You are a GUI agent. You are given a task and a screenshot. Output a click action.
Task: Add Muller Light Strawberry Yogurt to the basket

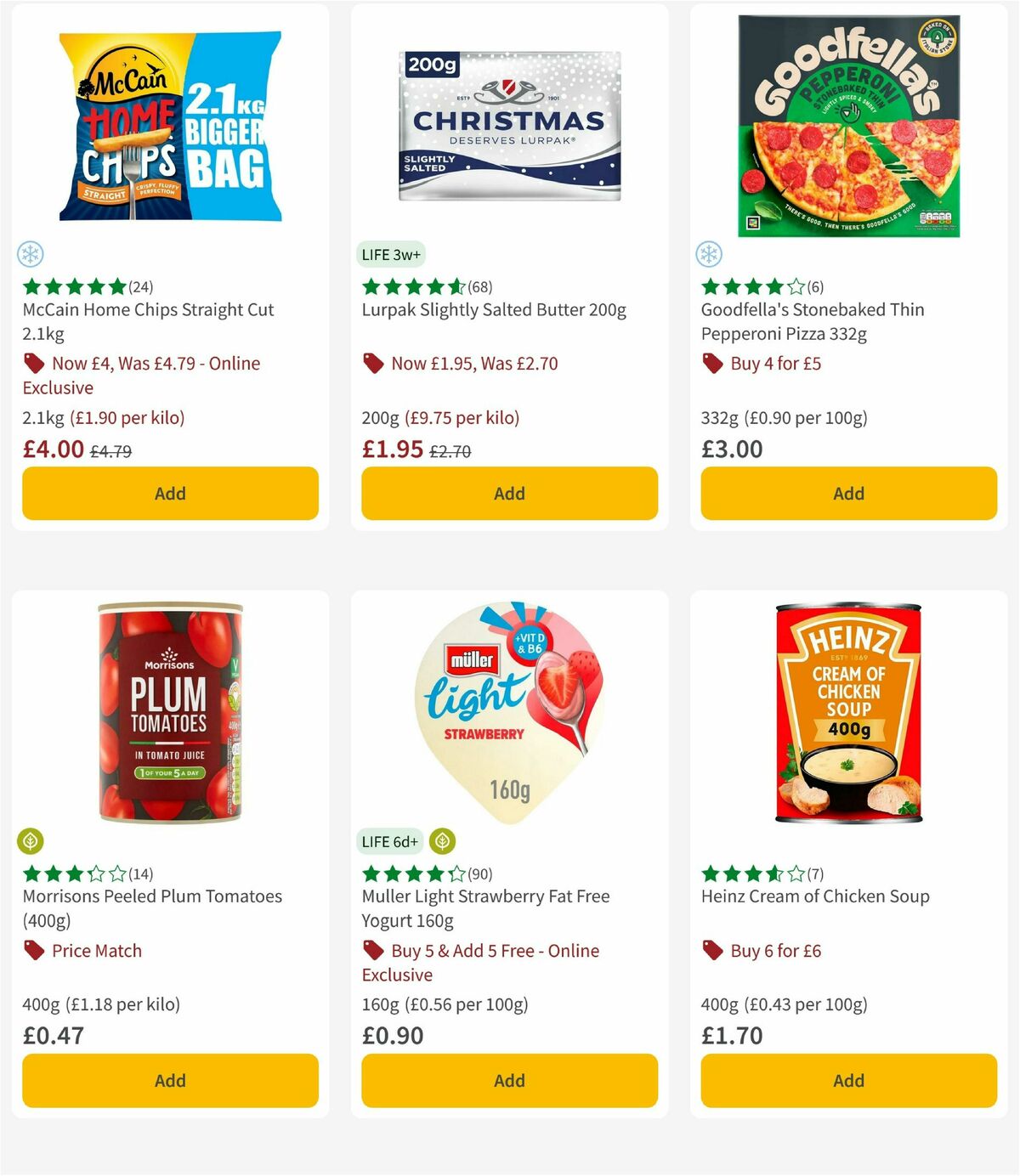coord(508,1080)
